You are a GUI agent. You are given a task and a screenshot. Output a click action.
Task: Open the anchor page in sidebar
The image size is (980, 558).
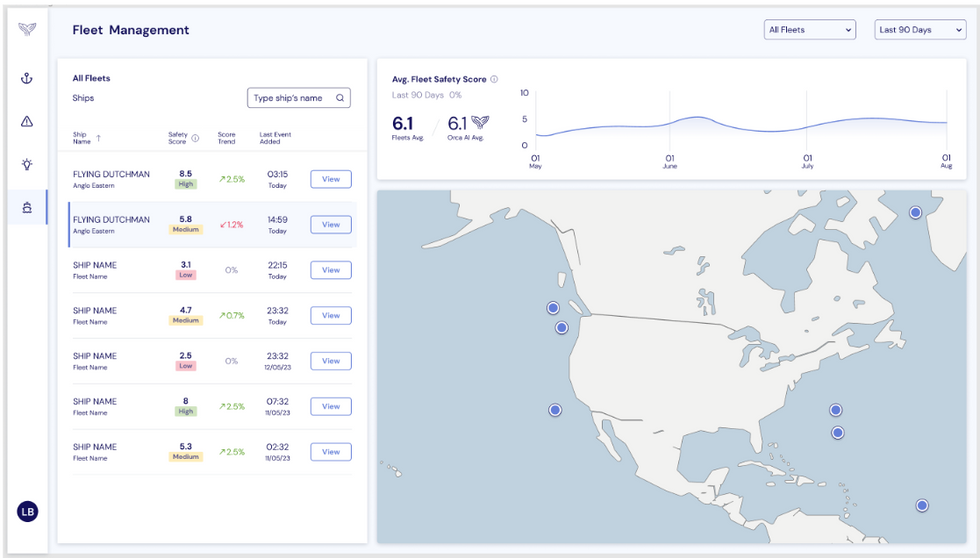point(27,79)
